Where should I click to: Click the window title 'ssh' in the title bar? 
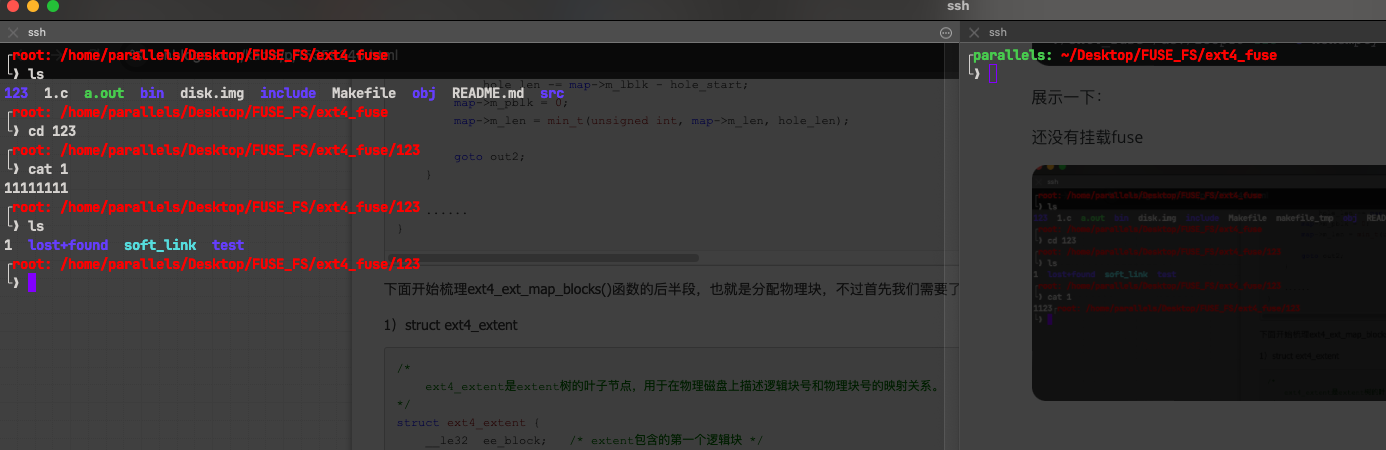tap(958, 6)
